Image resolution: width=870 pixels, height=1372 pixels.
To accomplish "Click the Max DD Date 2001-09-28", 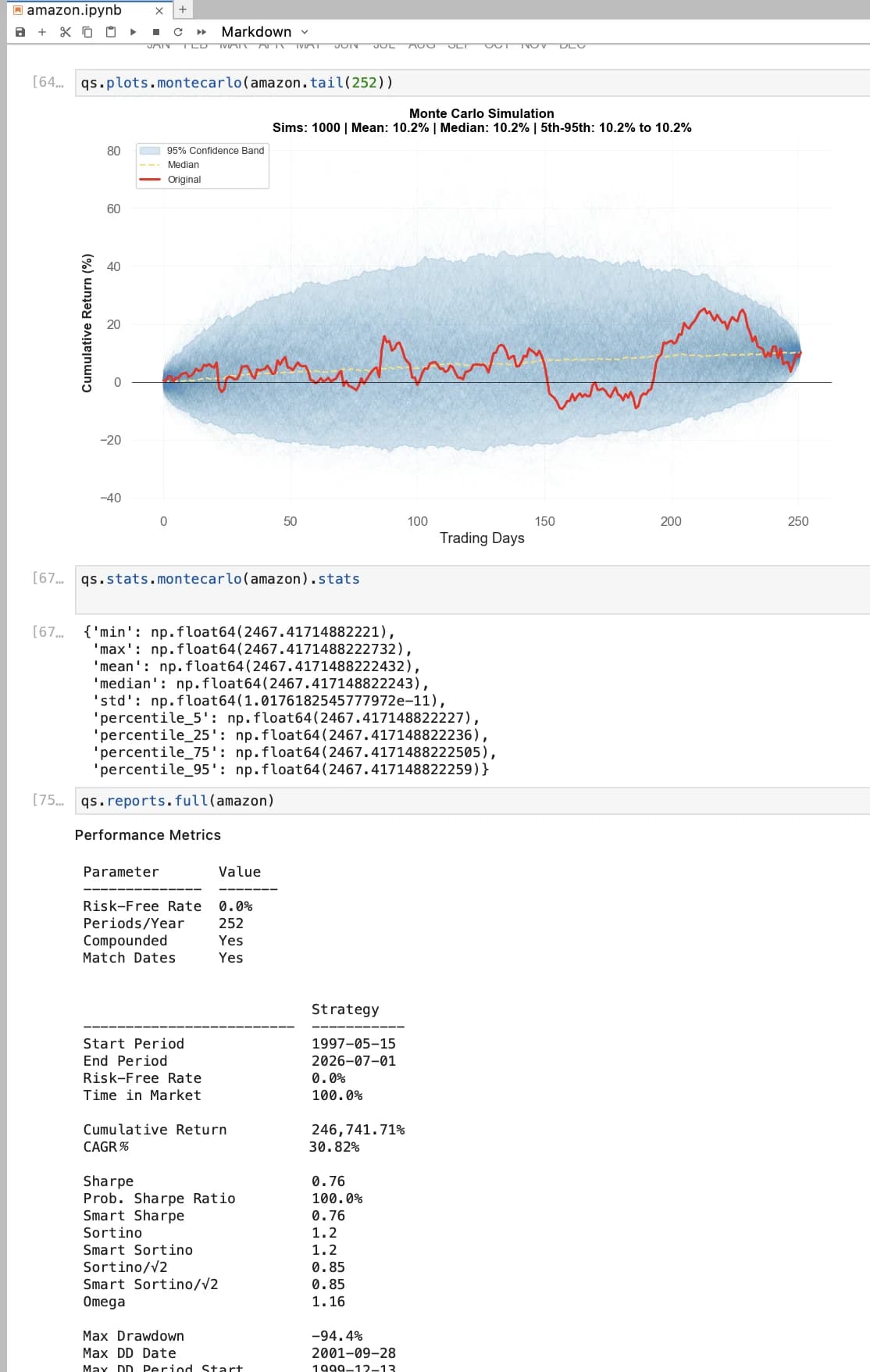I will [353, 1353].
